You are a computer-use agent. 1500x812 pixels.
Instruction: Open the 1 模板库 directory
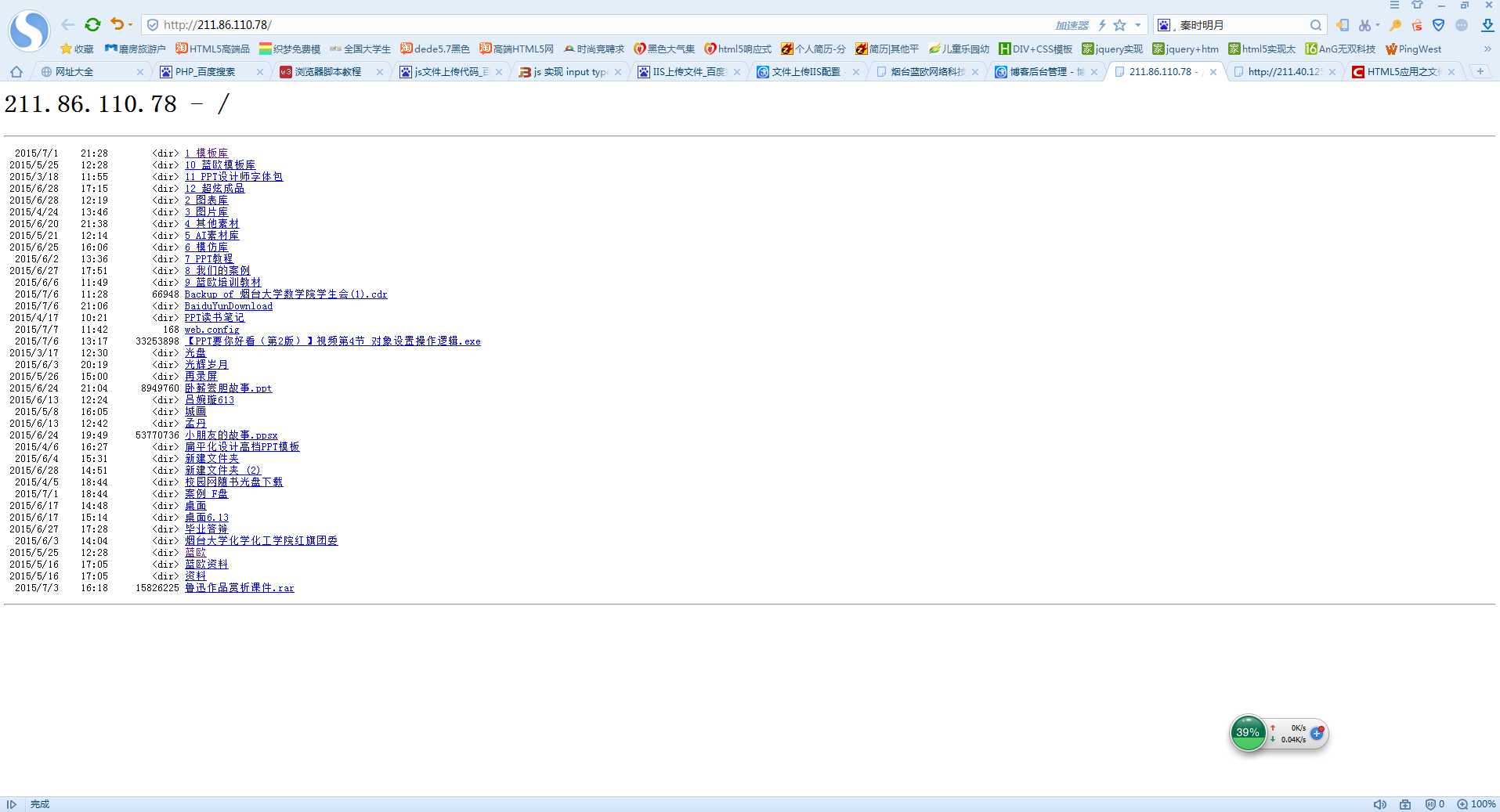tap(206, 153)
